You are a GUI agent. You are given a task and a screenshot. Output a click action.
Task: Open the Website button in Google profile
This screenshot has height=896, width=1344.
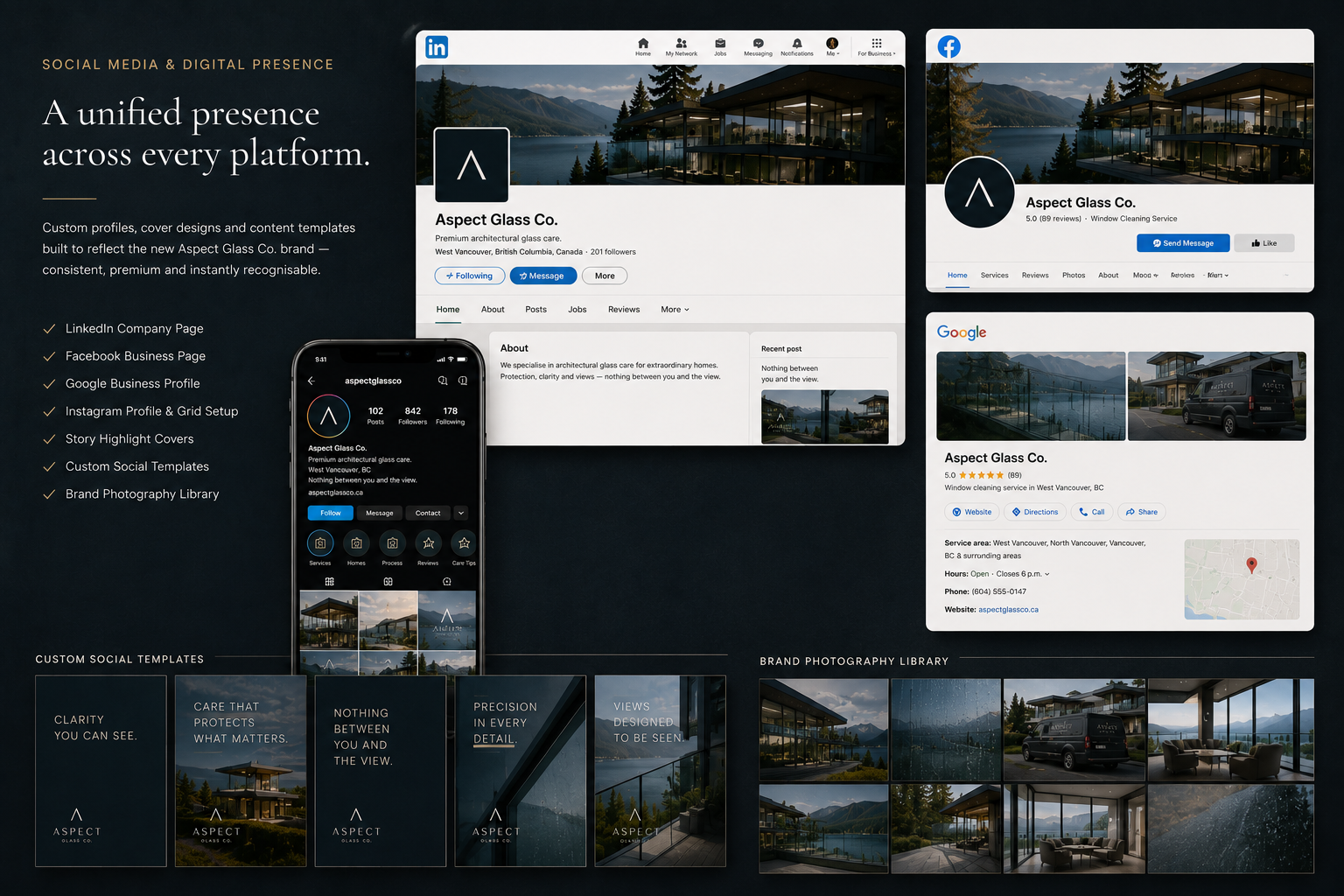pyautogui.click(x=972, y=512)
